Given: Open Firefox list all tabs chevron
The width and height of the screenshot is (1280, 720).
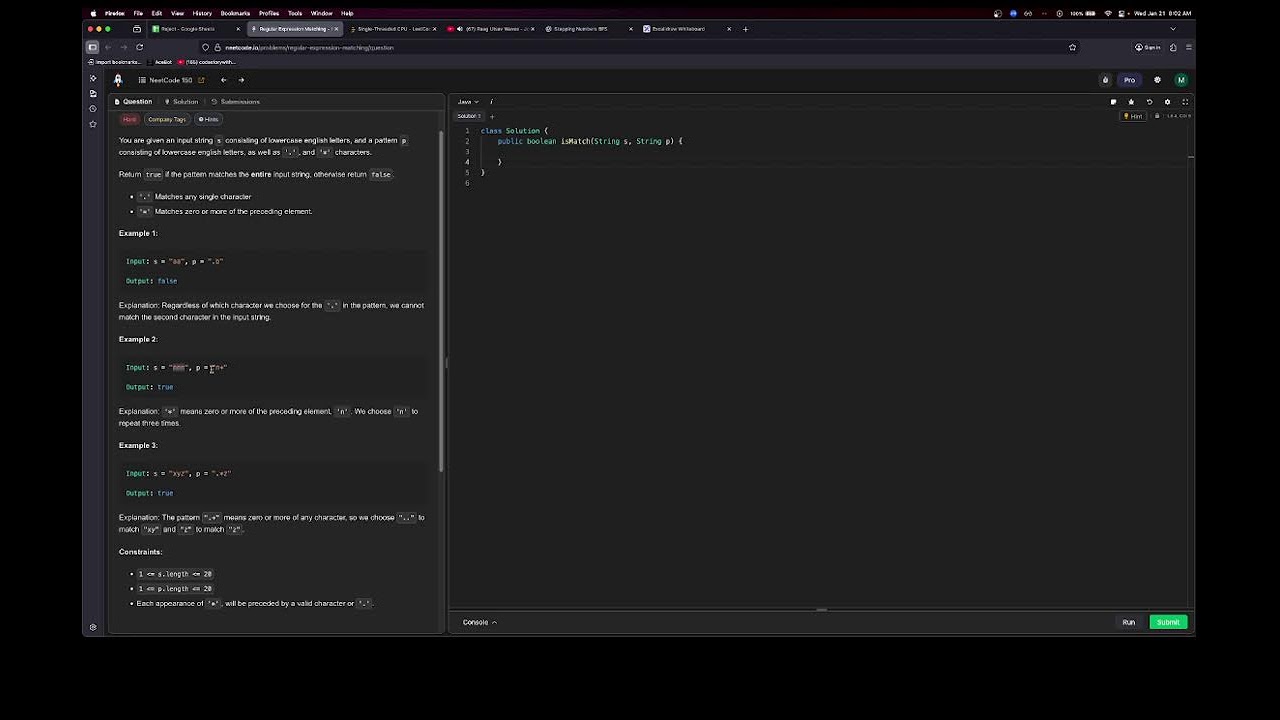Looking at the screenshot, I should (1173, 29).
